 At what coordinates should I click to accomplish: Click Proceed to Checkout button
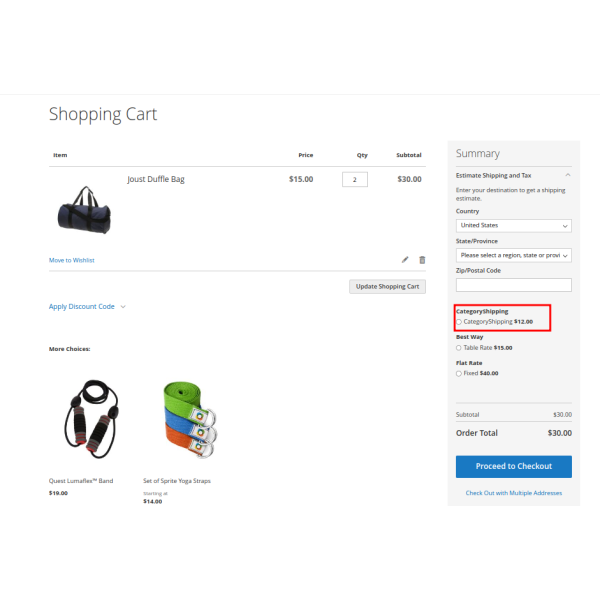(x=513, y=466)
